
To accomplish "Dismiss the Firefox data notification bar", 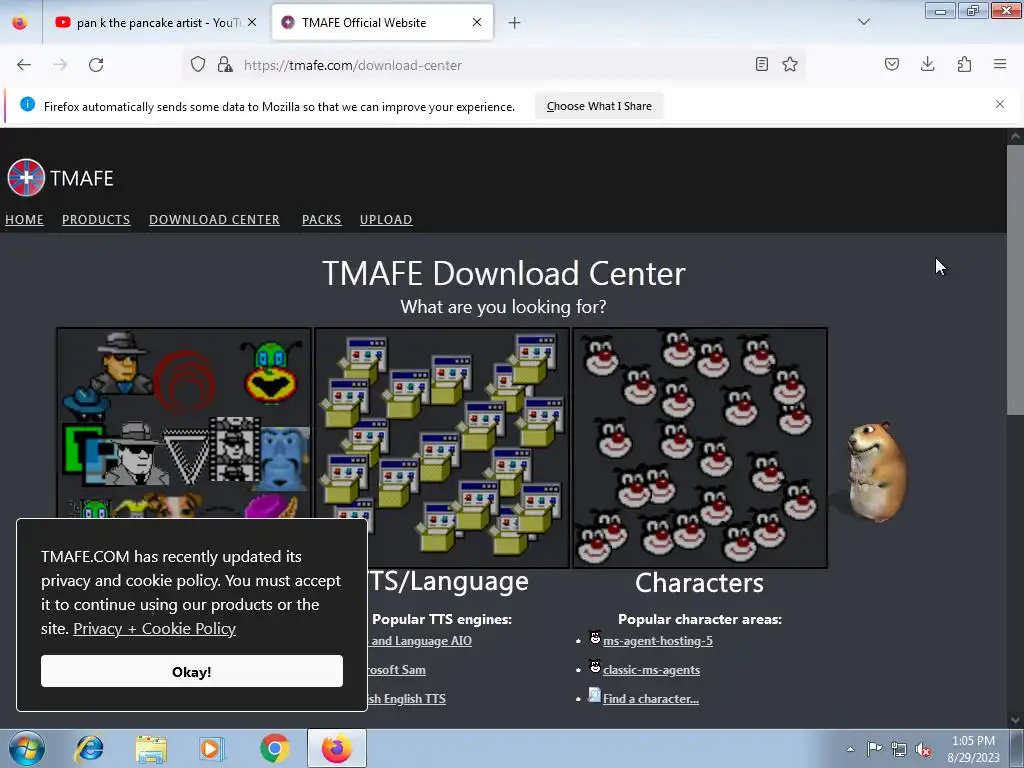I will click(1000, 104).
